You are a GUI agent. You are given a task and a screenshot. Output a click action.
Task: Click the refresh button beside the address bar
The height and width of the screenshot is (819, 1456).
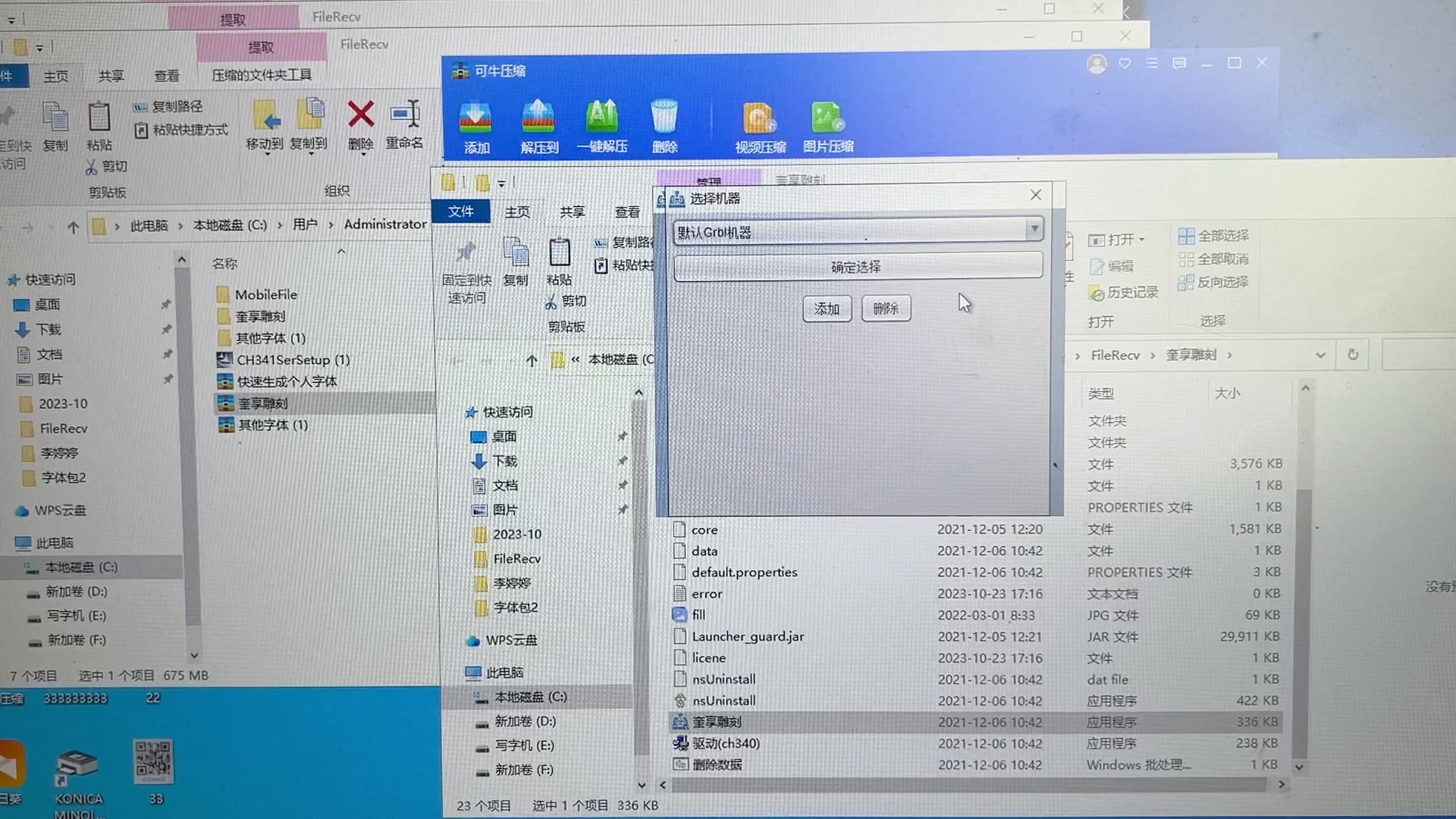click(1352, 354)
